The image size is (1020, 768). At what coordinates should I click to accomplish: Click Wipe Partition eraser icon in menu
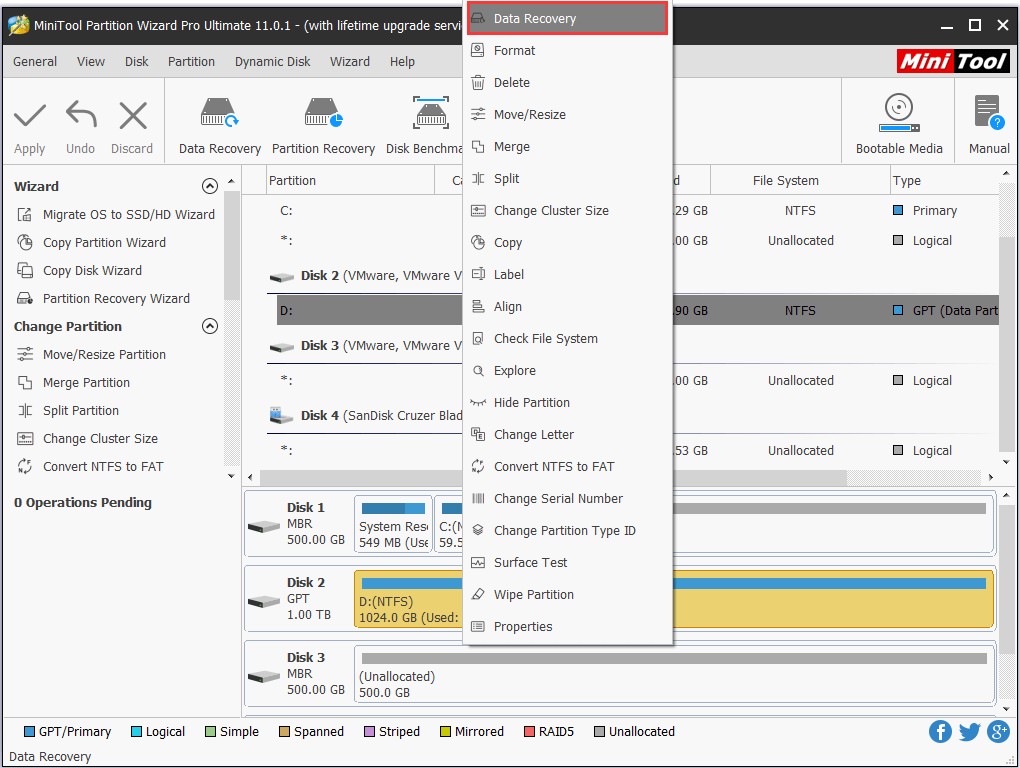coord(478,594)
